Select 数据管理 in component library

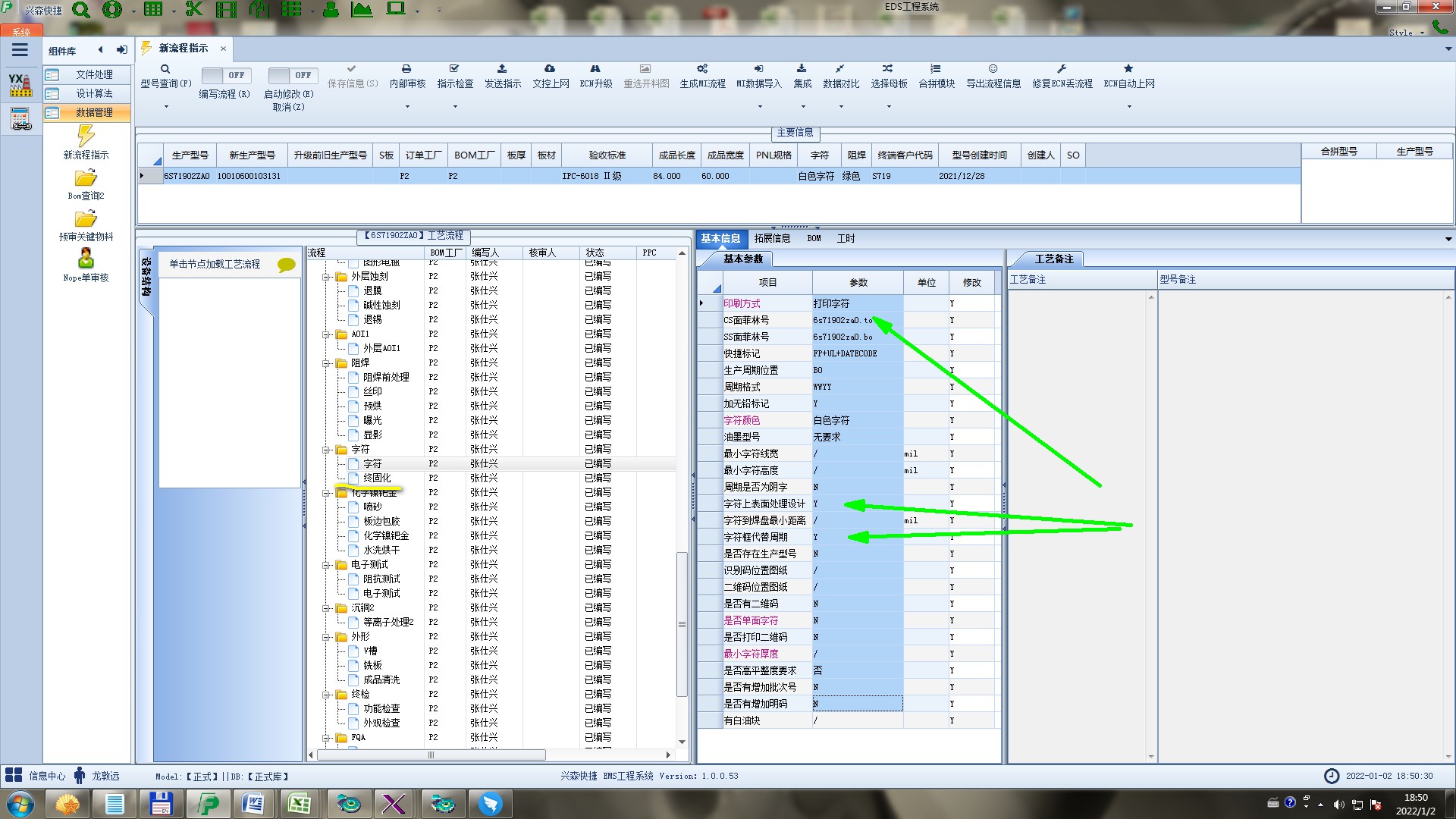coord(94,112)
